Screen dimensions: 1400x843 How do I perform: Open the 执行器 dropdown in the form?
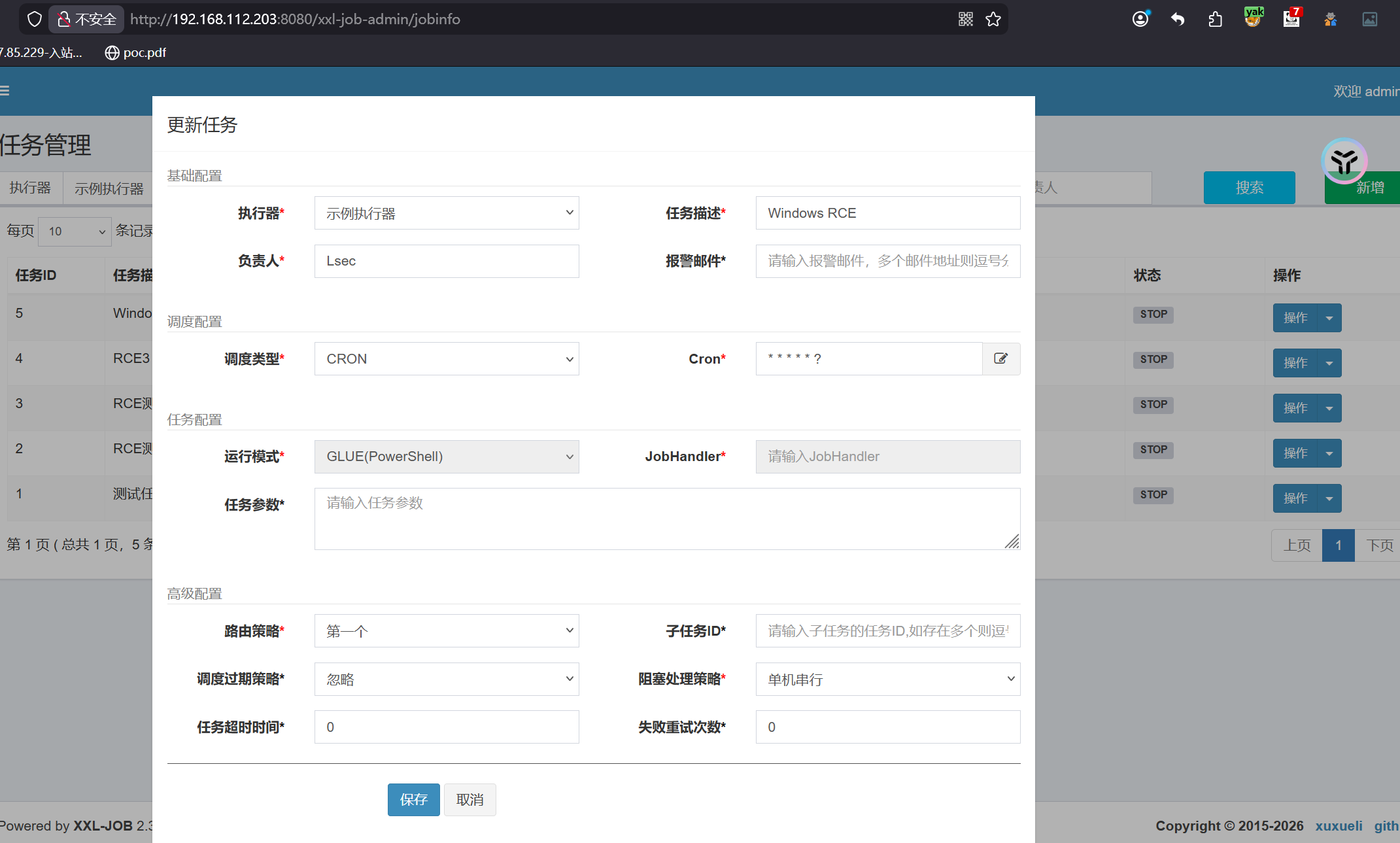click(447, 213)
